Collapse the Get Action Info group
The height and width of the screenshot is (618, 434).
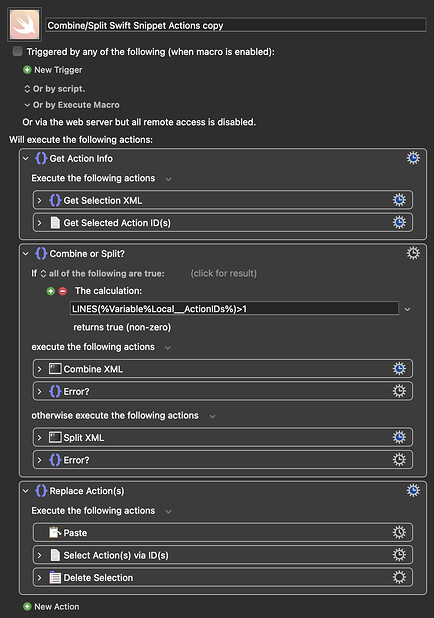pyautogui.click(x=26, y=158)
